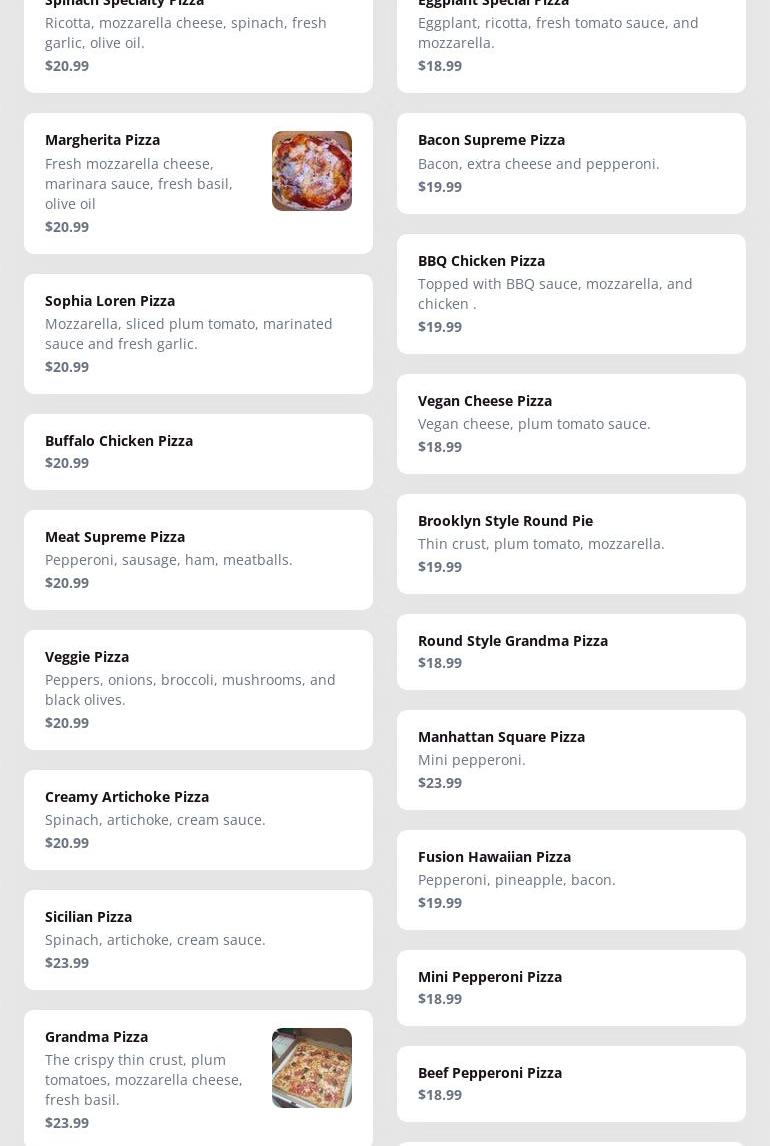The width and height of the screenshot is (770, 1146).
Task: Open the Grandma Pizza photo thumbnail
Action: [x=311, y=1068]
